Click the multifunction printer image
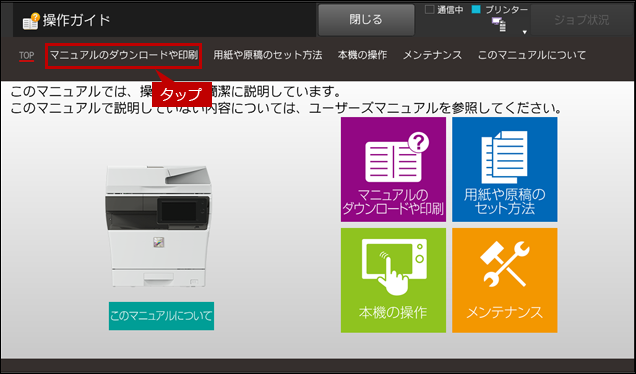This screenshot has width=636, height=374. [x=158, y=226]
